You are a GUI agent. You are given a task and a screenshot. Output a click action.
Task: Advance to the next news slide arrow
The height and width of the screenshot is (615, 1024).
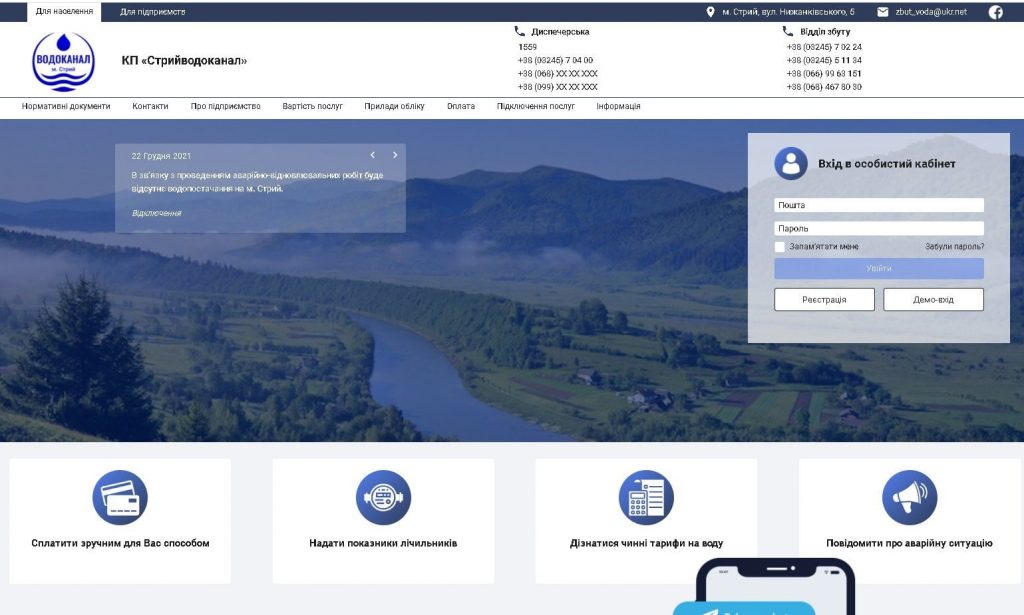pos(395,155)
